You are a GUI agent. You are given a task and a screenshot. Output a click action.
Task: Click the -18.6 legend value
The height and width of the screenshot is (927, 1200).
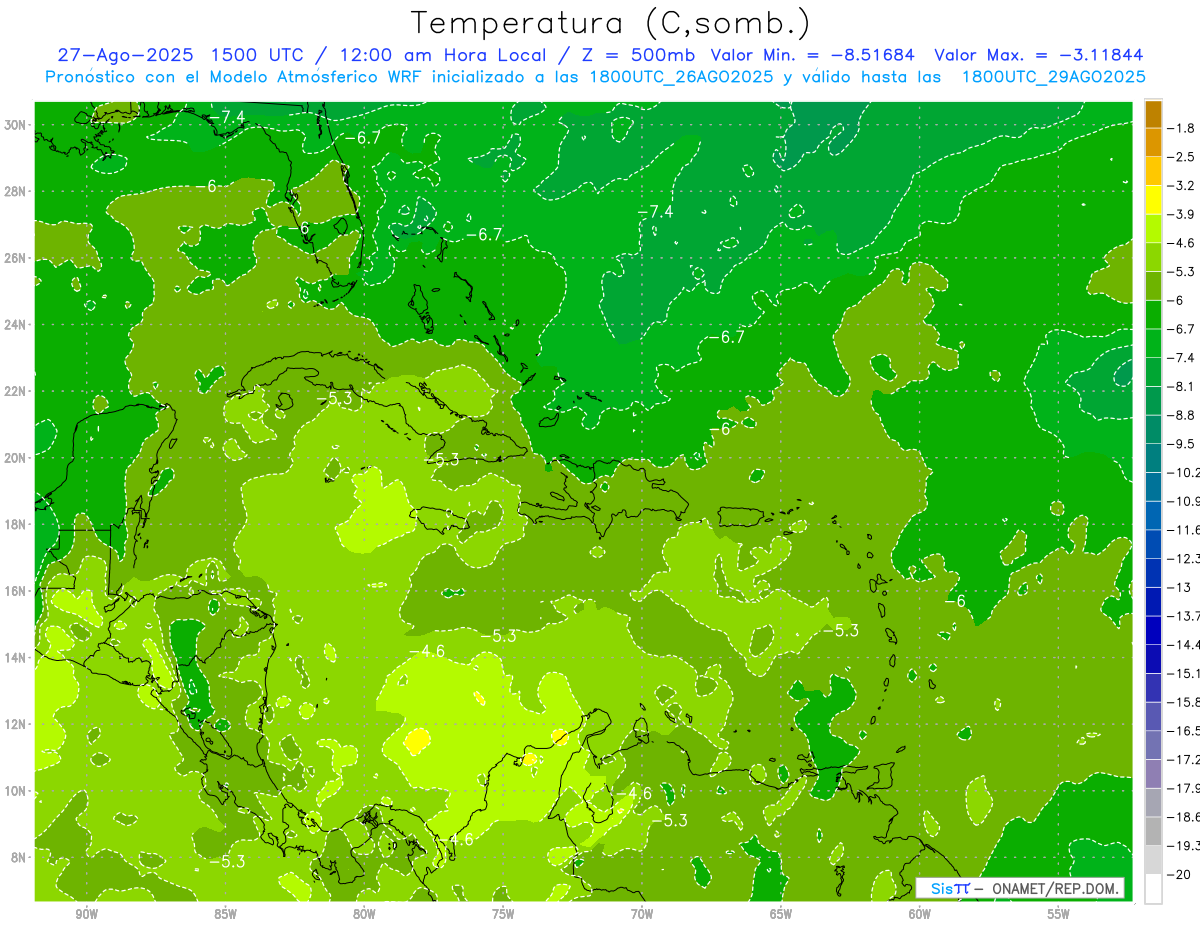click(x=1183, y=817)
